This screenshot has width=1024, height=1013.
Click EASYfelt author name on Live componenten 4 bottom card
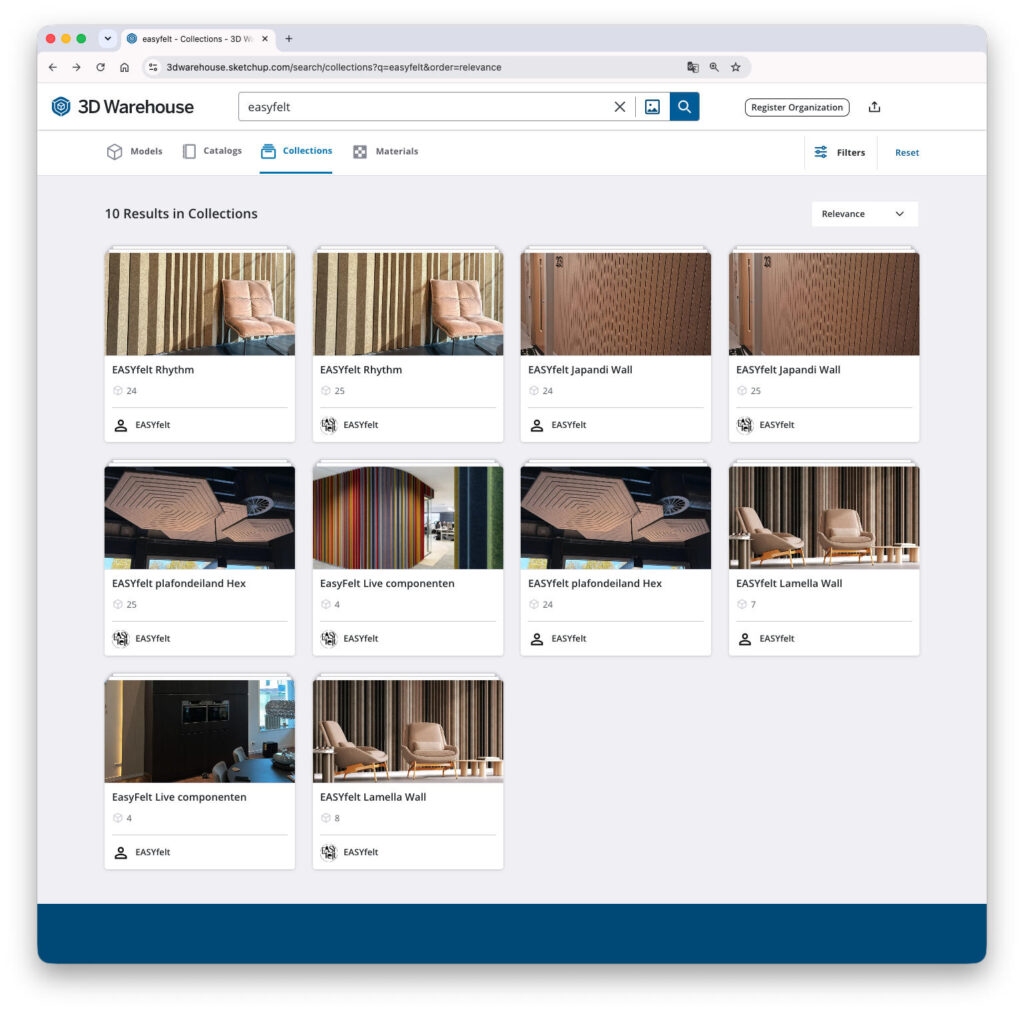(153, 852)
